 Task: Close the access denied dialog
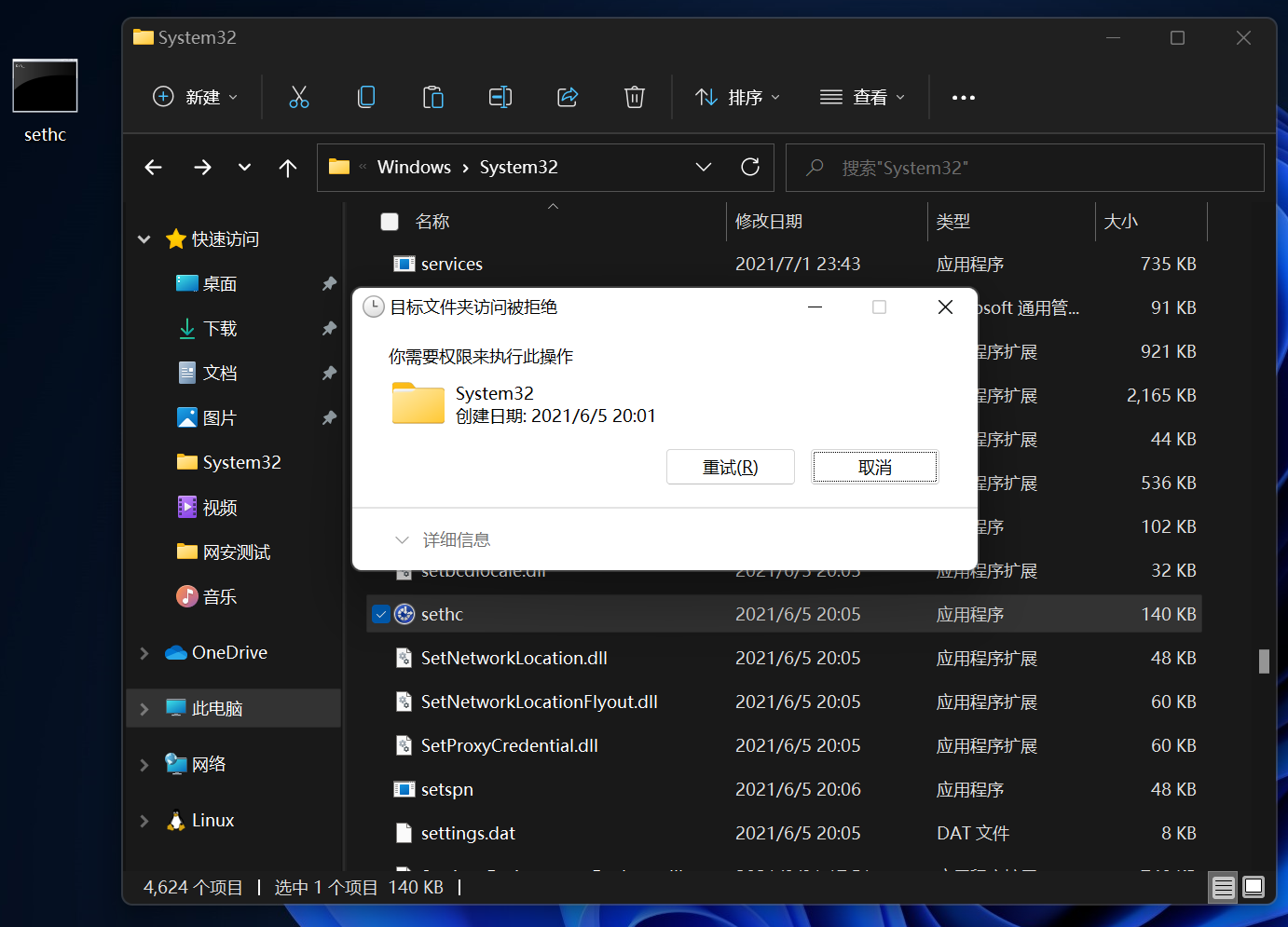tap(945, 307)
